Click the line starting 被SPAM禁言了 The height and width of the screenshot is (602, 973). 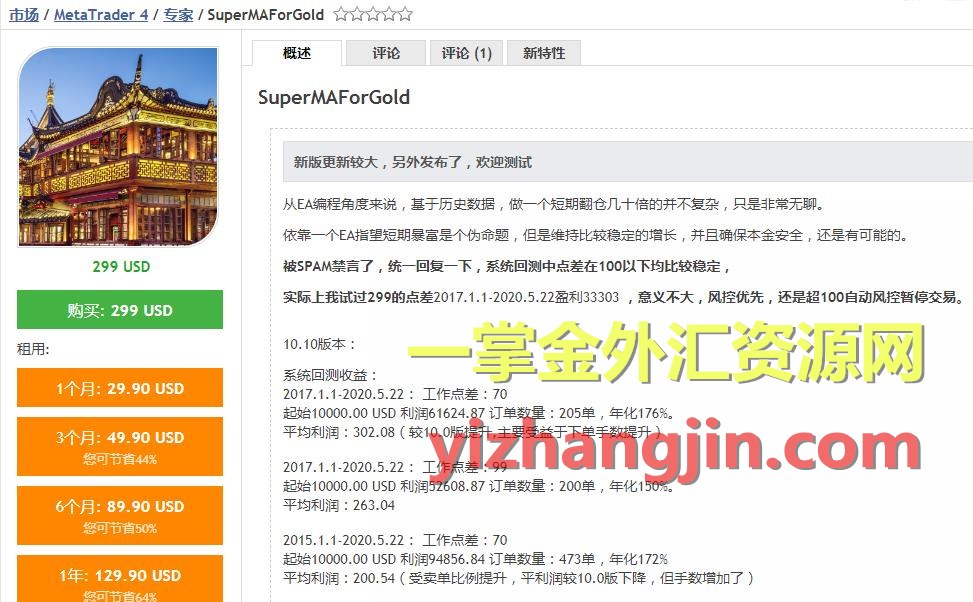pos(507,267)
